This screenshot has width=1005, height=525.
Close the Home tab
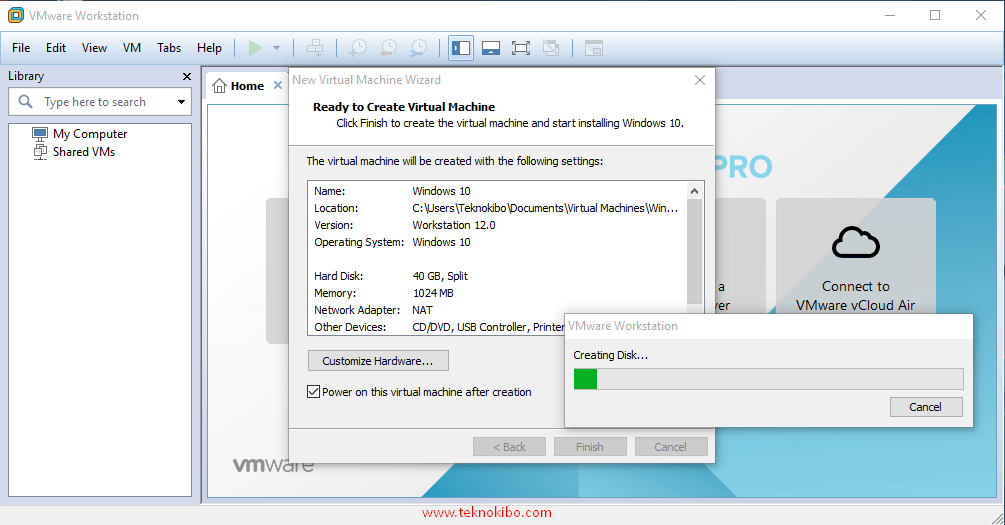[x=278, y=85]
